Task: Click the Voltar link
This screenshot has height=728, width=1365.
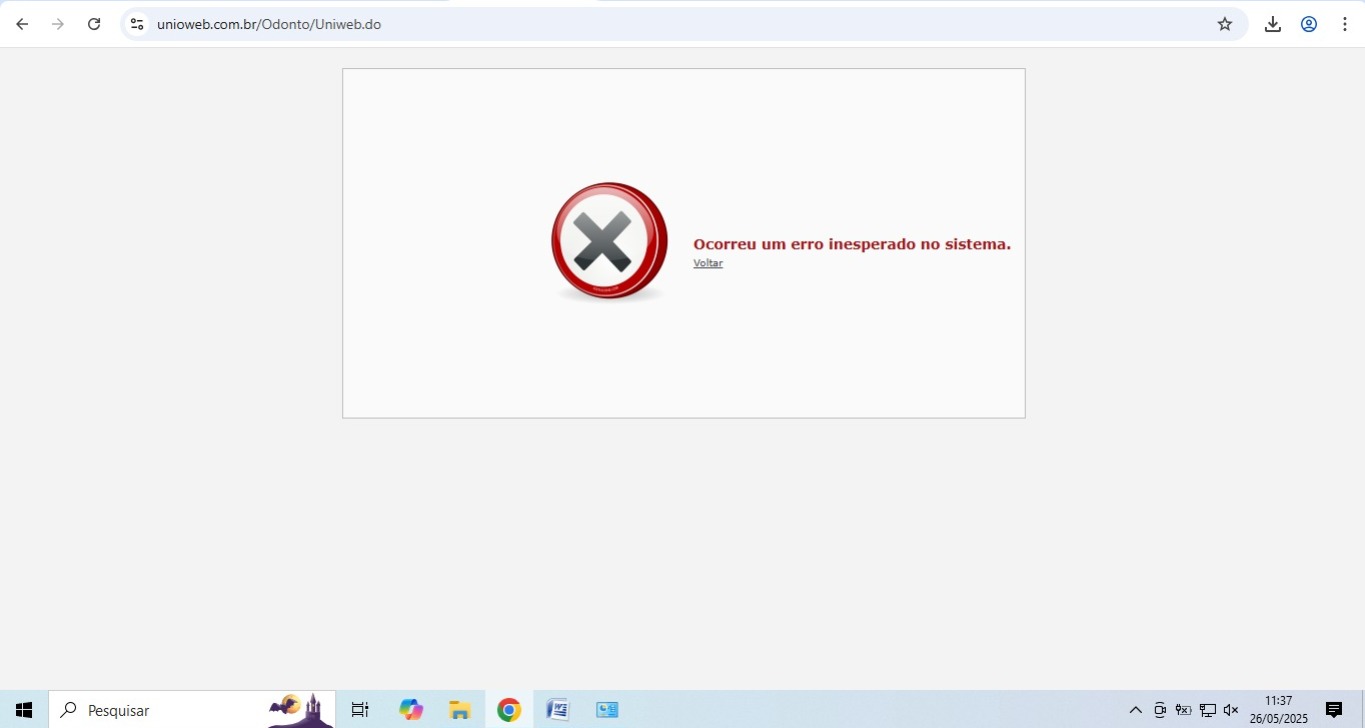Action: click(x=708, y=263)
